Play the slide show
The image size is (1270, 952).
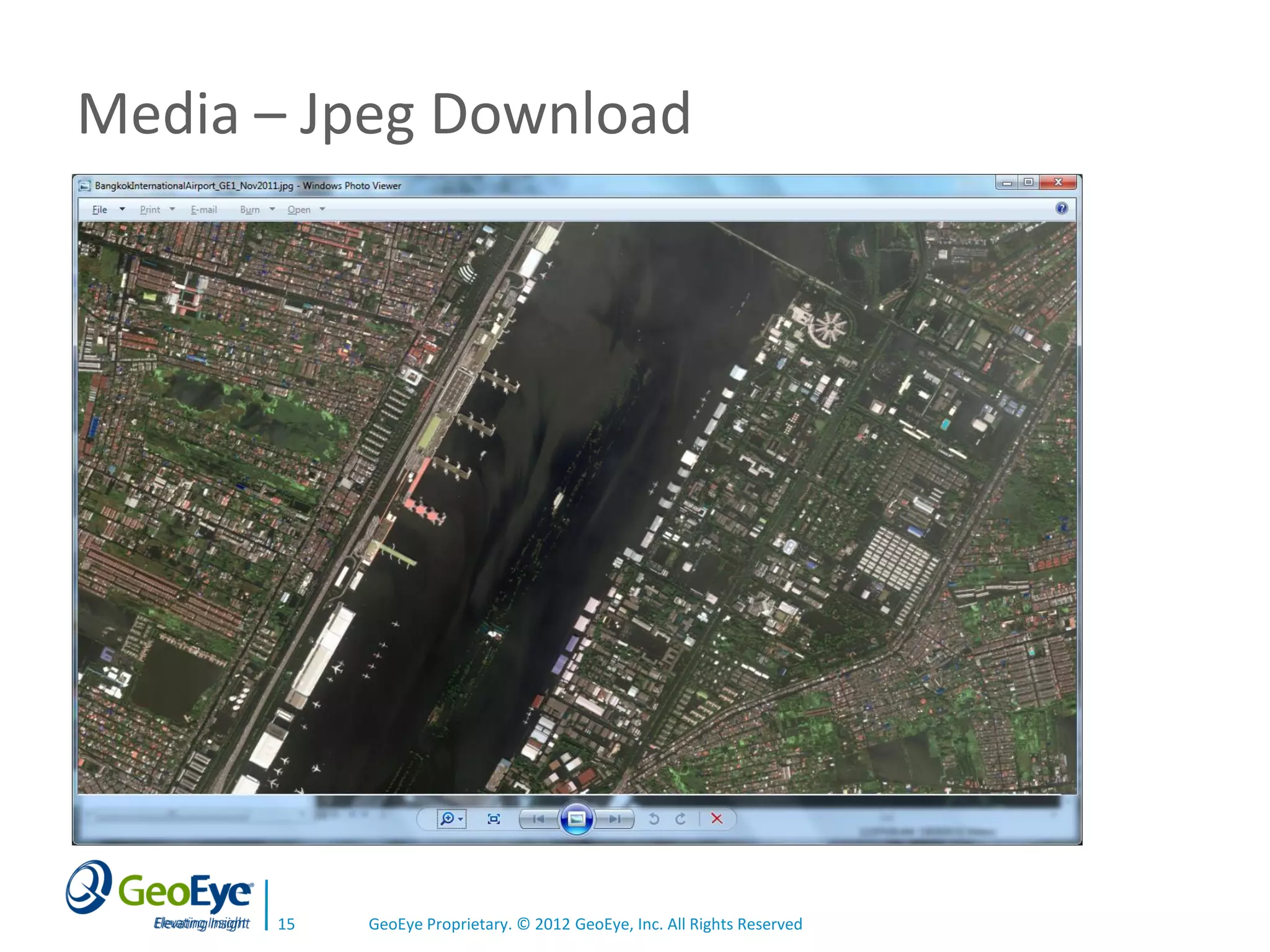[577, 819]
